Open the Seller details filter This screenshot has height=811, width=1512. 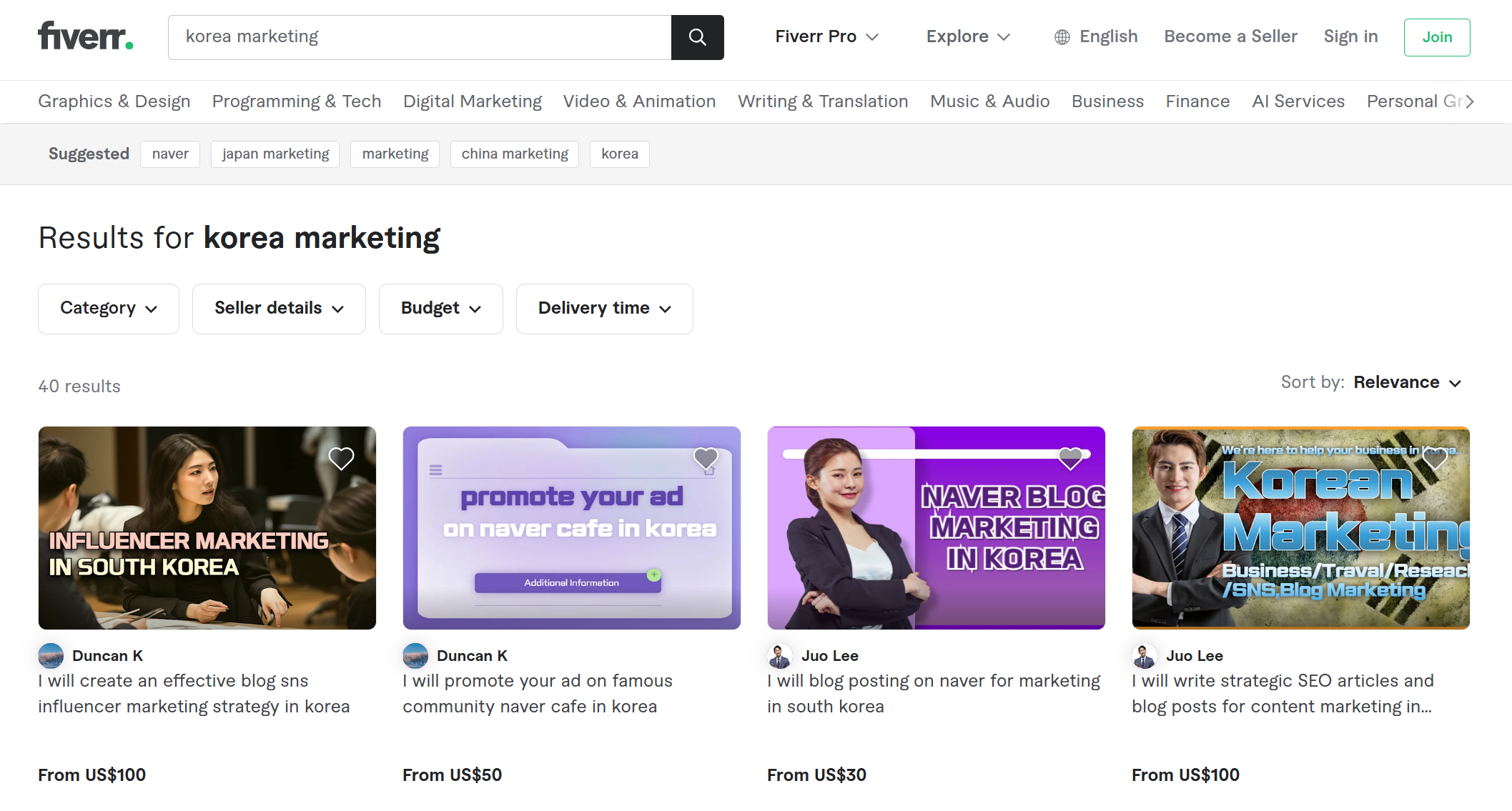click(279, 309)
